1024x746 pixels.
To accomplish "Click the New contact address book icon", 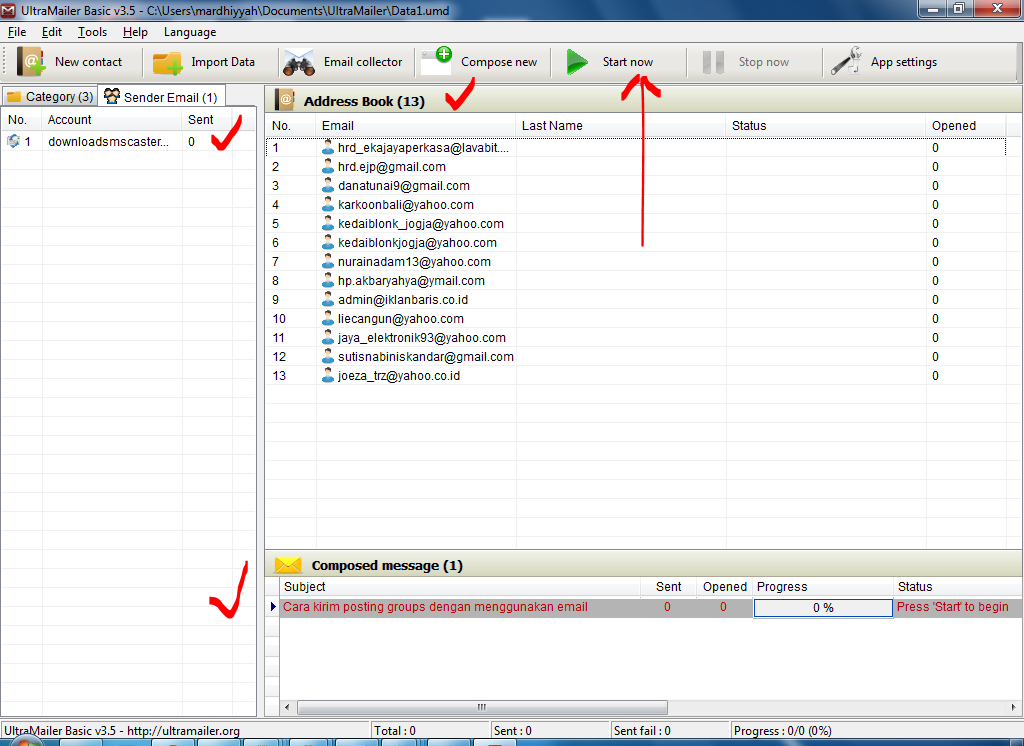I will (31, 62).
